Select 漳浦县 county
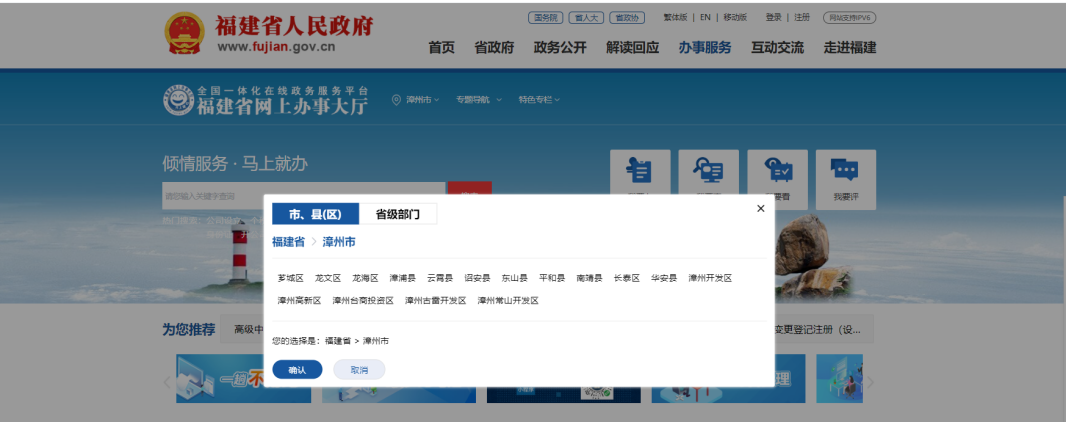Viewport: 1066px width, 422px height. 402,278
